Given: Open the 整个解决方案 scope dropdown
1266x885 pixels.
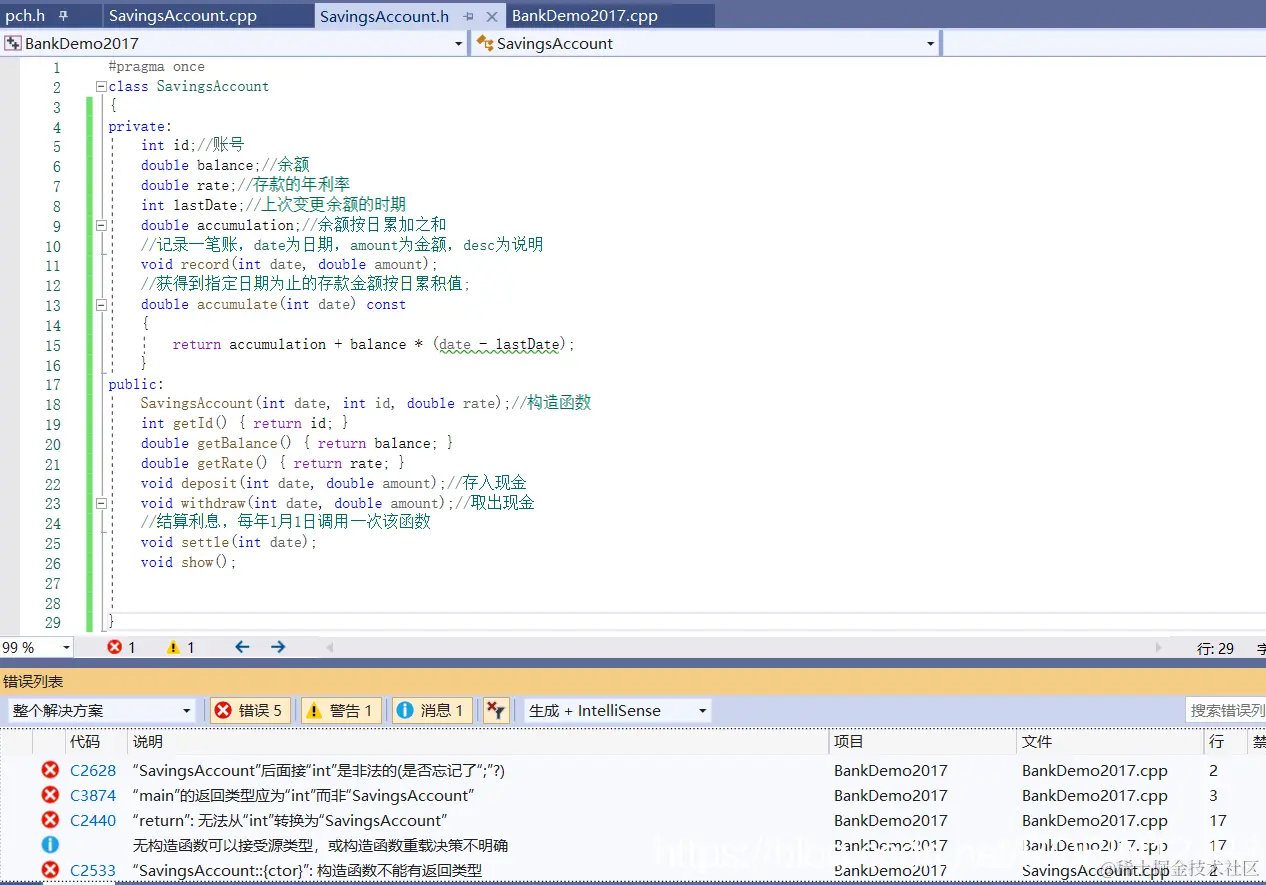Looking at the screenshot, I should pyautogui.click(x=187, y=710).
